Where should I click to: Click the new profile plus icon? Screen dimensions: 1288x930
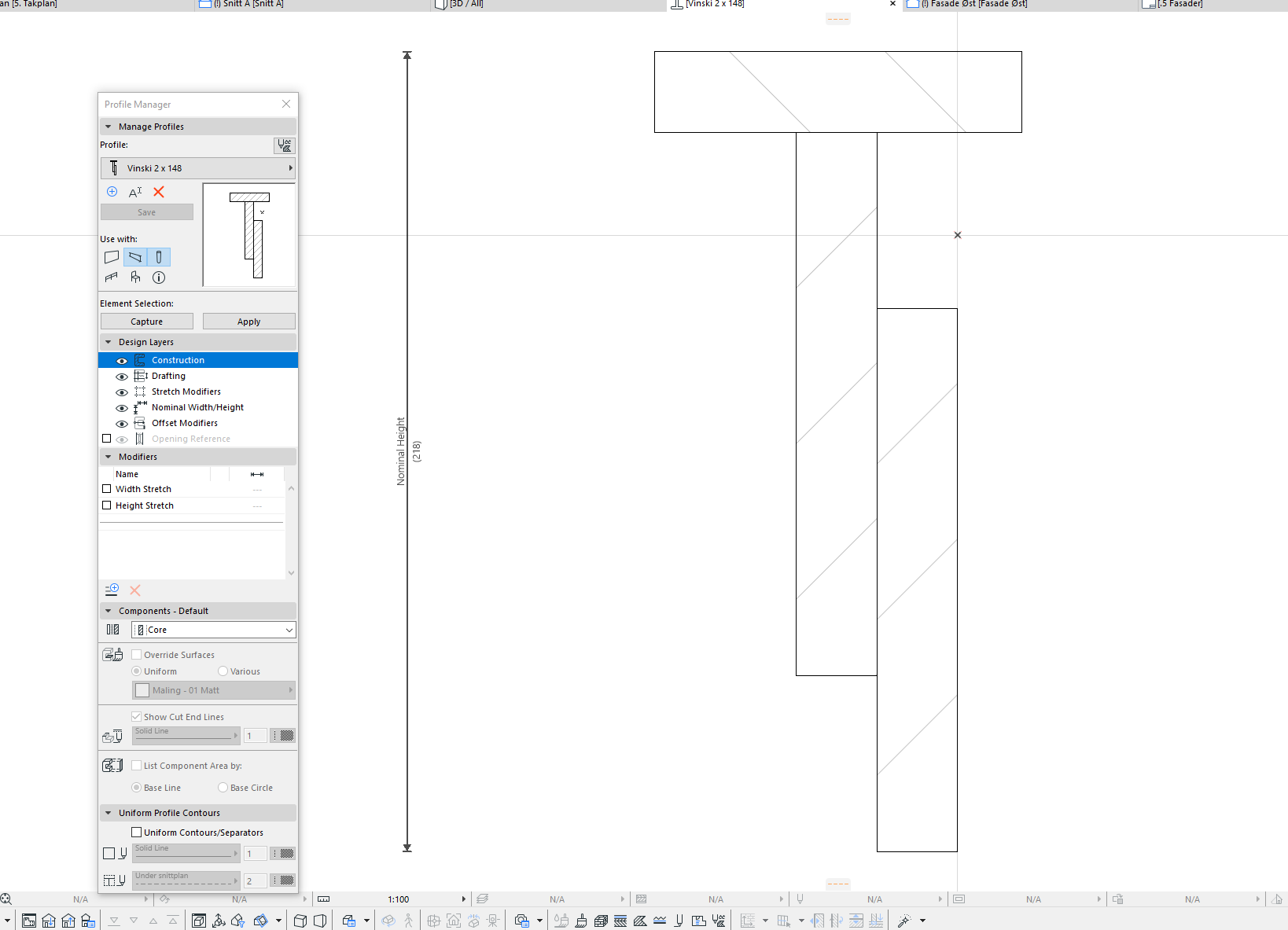pyautogui.click(x=112, y=192)
